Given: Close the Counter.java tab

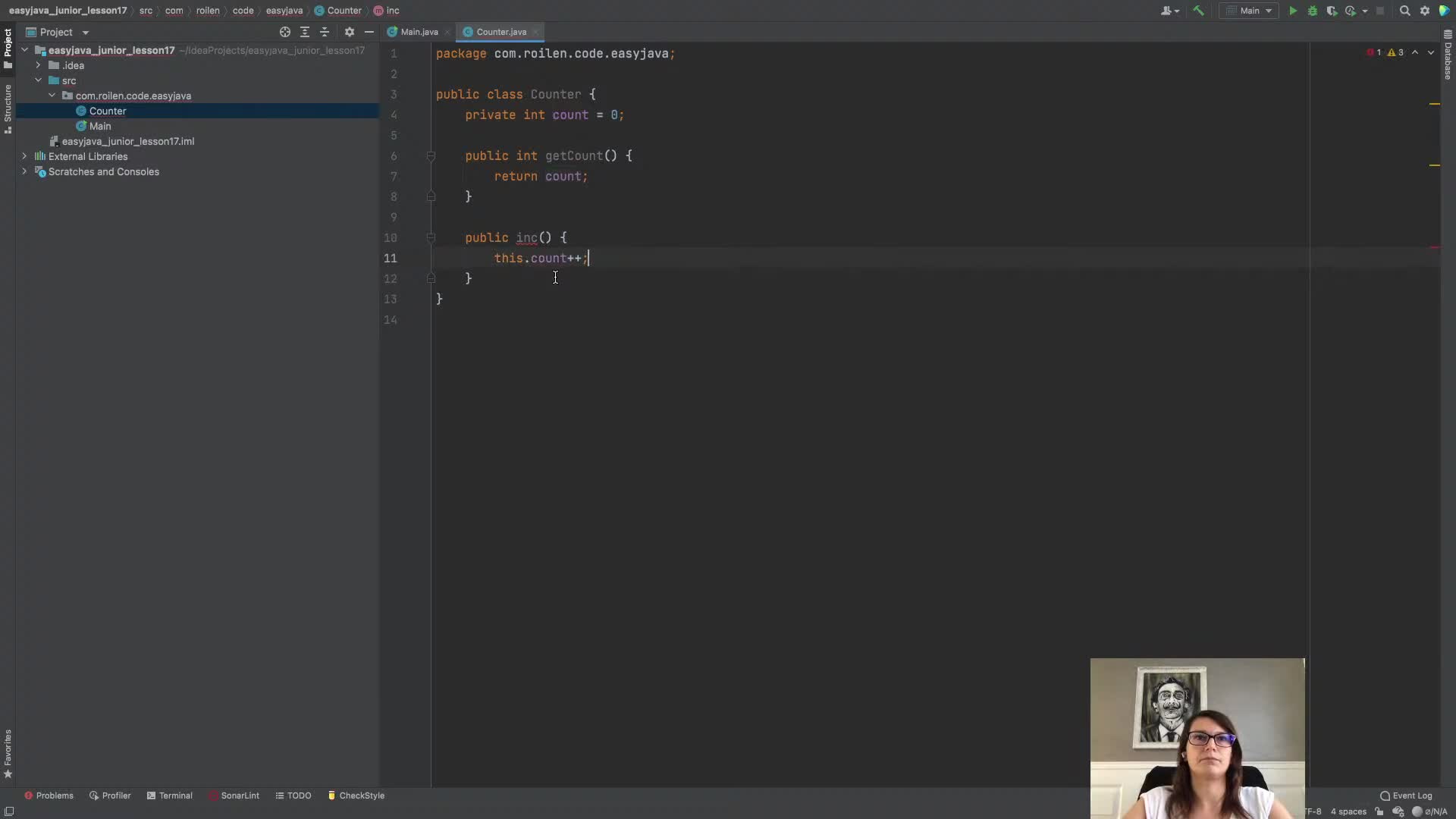Looking at the screenshot, I should tap(535, 32).
